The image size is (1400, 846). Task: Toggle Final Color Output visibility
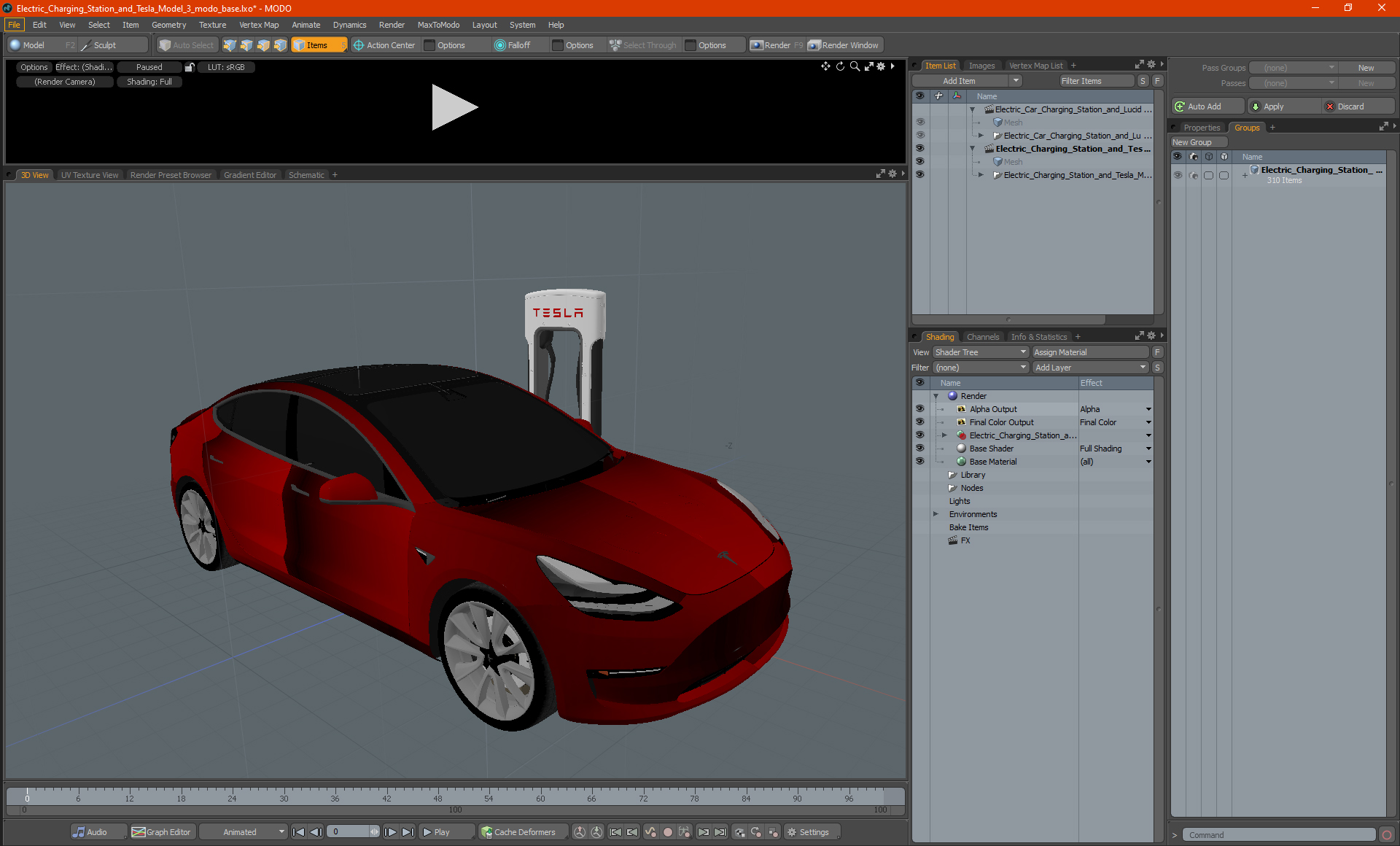[920, 422]
